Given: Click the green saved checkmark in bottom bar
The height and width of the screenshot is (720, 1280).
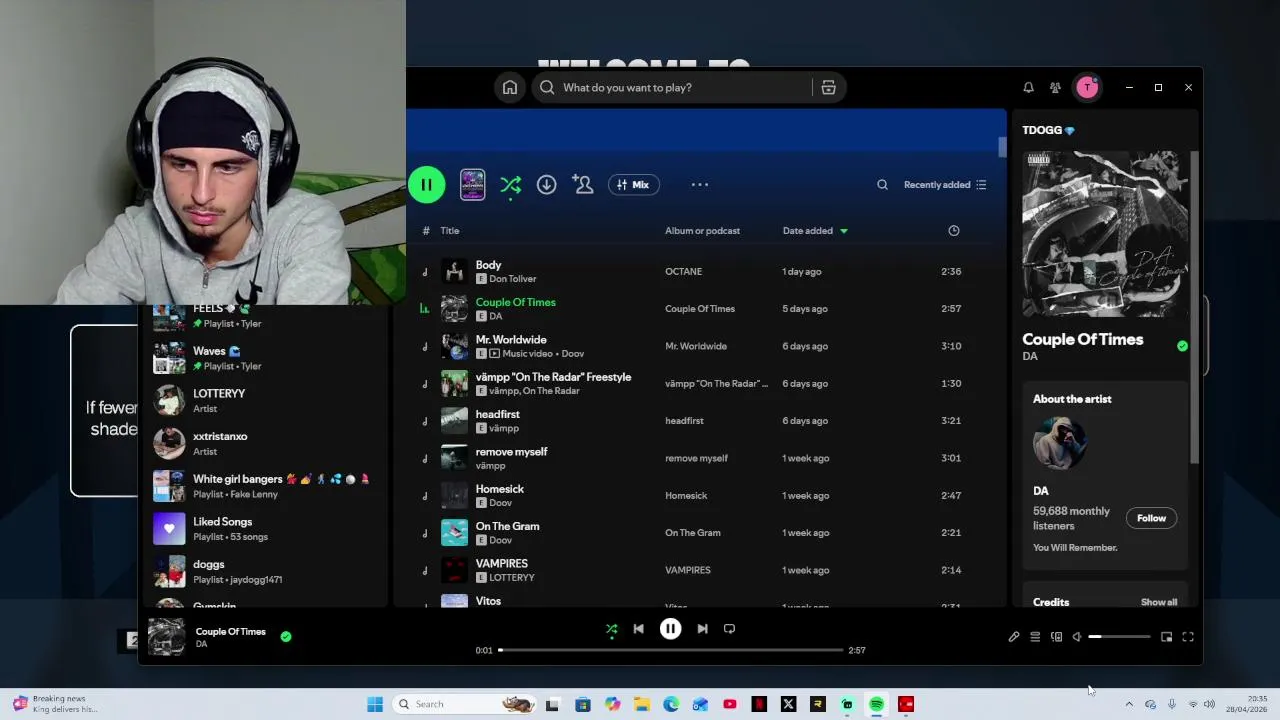Looking at the screenshot, I should [286, 636].
